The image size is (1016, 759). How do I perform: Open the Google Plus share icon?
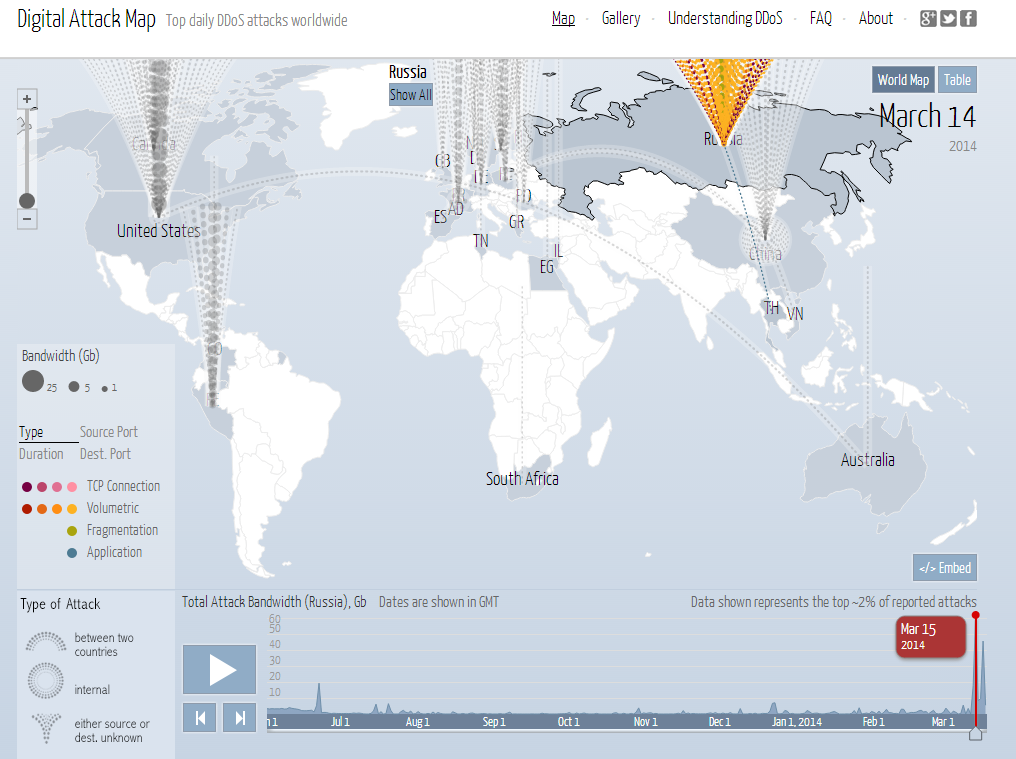929,19
